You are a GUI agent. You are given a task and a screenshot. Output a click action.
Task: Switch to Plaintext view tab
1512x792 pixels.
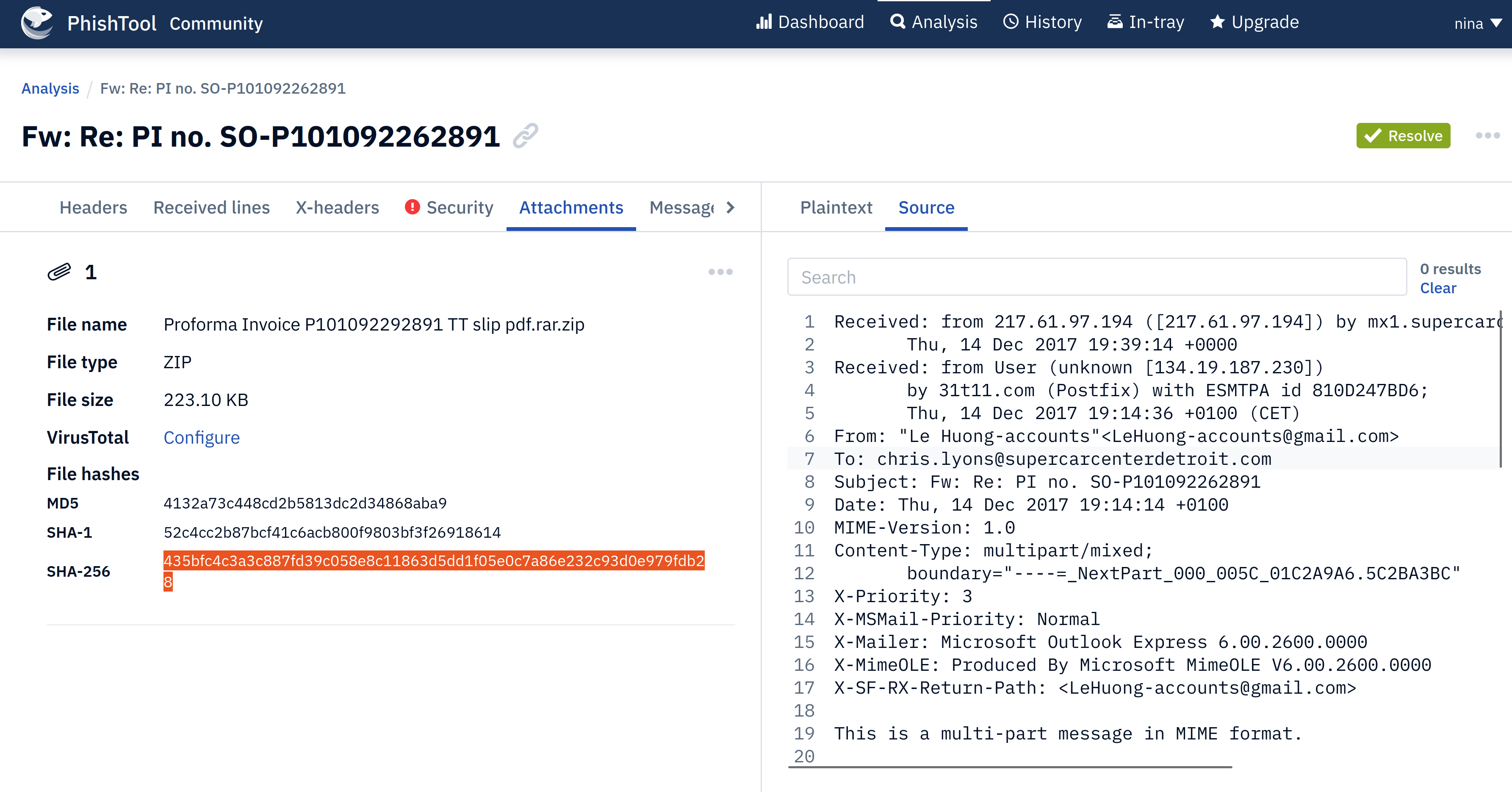[x=838, y=207]
